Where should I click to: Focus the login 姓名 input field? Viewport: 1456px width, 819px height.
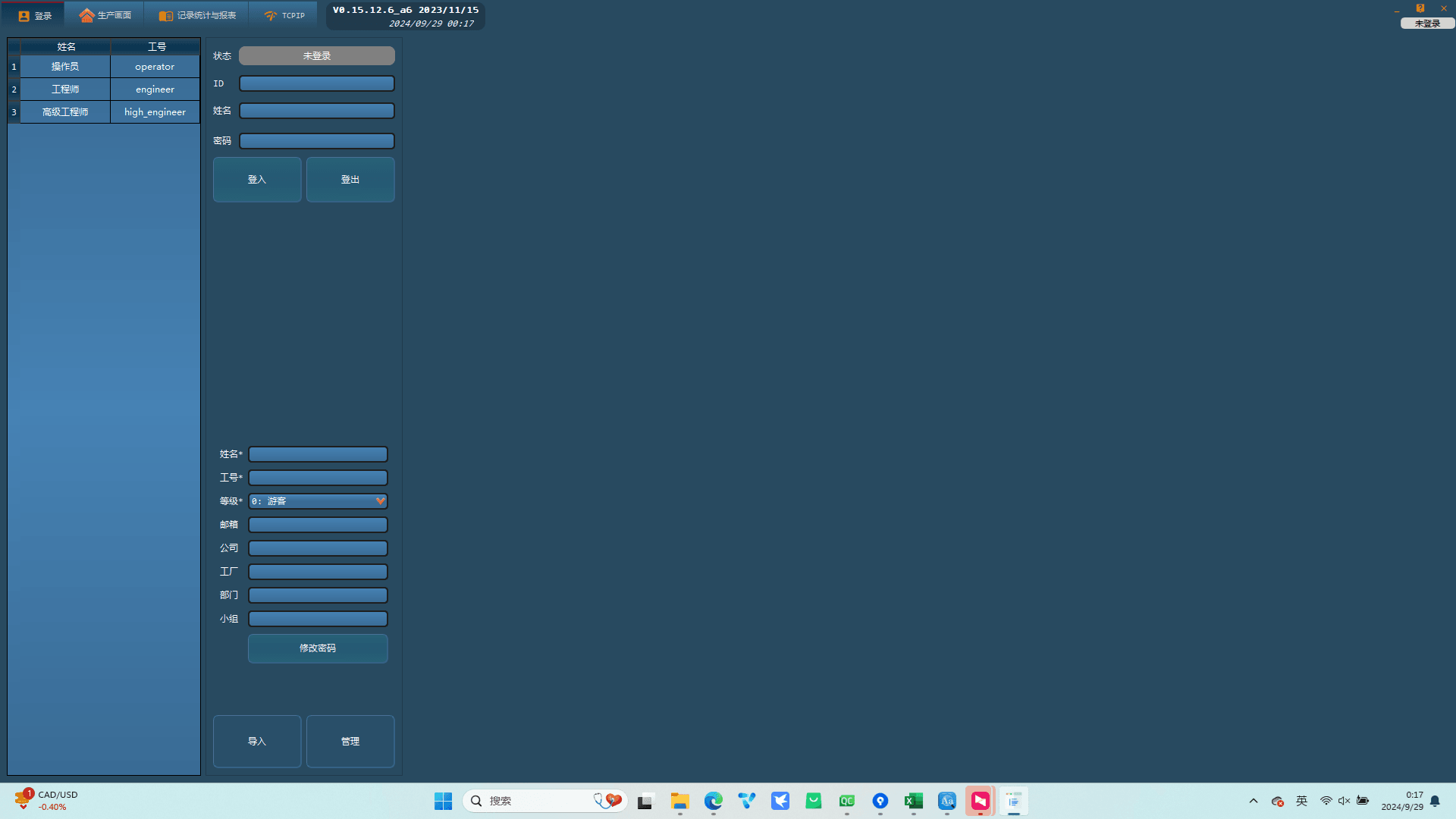point(317,111)
